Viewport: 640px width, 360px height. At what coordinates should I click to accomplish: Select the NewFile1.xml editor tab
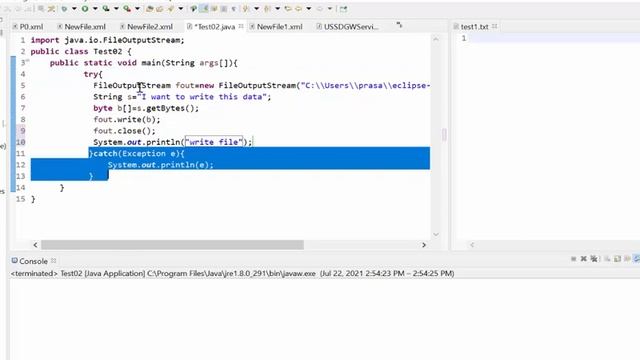pyautogui.click(x=276, y=27)
